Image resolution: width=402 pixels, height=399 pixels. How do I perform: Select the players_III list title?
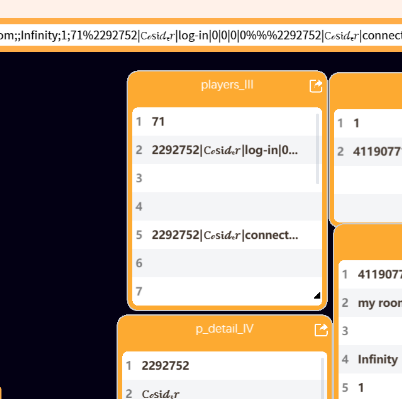227,85
